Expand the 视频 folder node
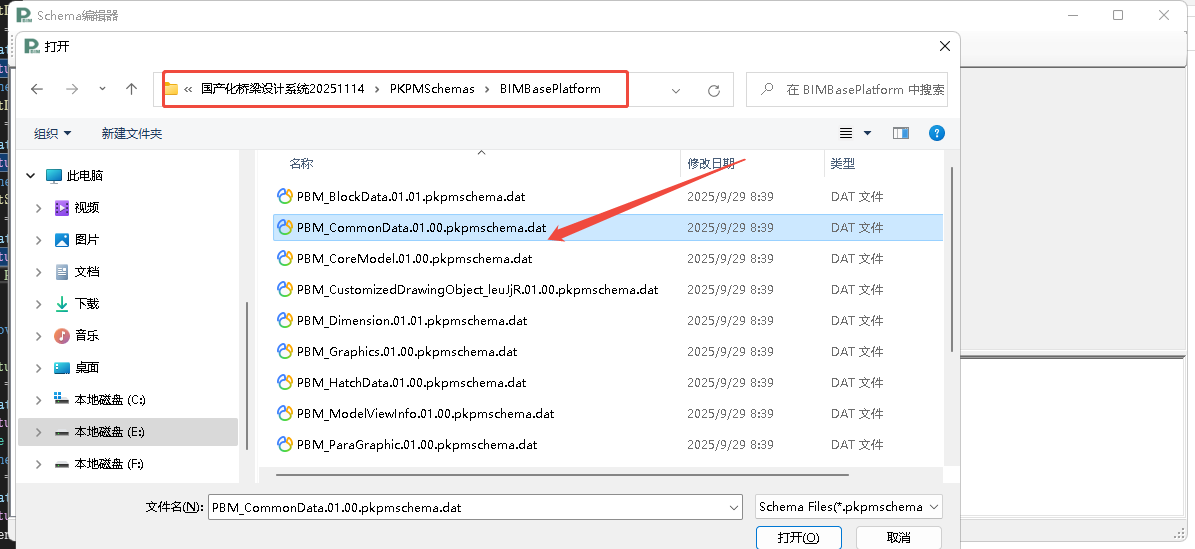Screen dimensions: 1195x549 39,207
